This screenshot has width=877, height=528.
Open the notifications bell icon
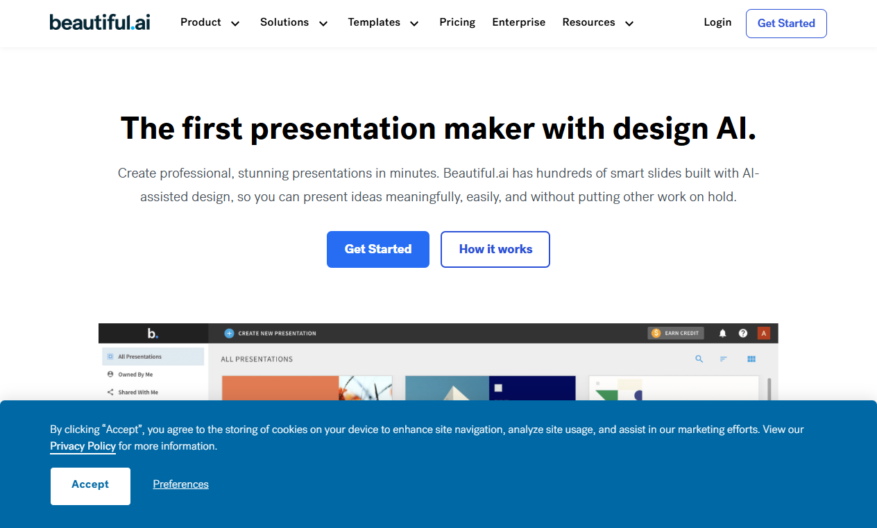point(723,333)
